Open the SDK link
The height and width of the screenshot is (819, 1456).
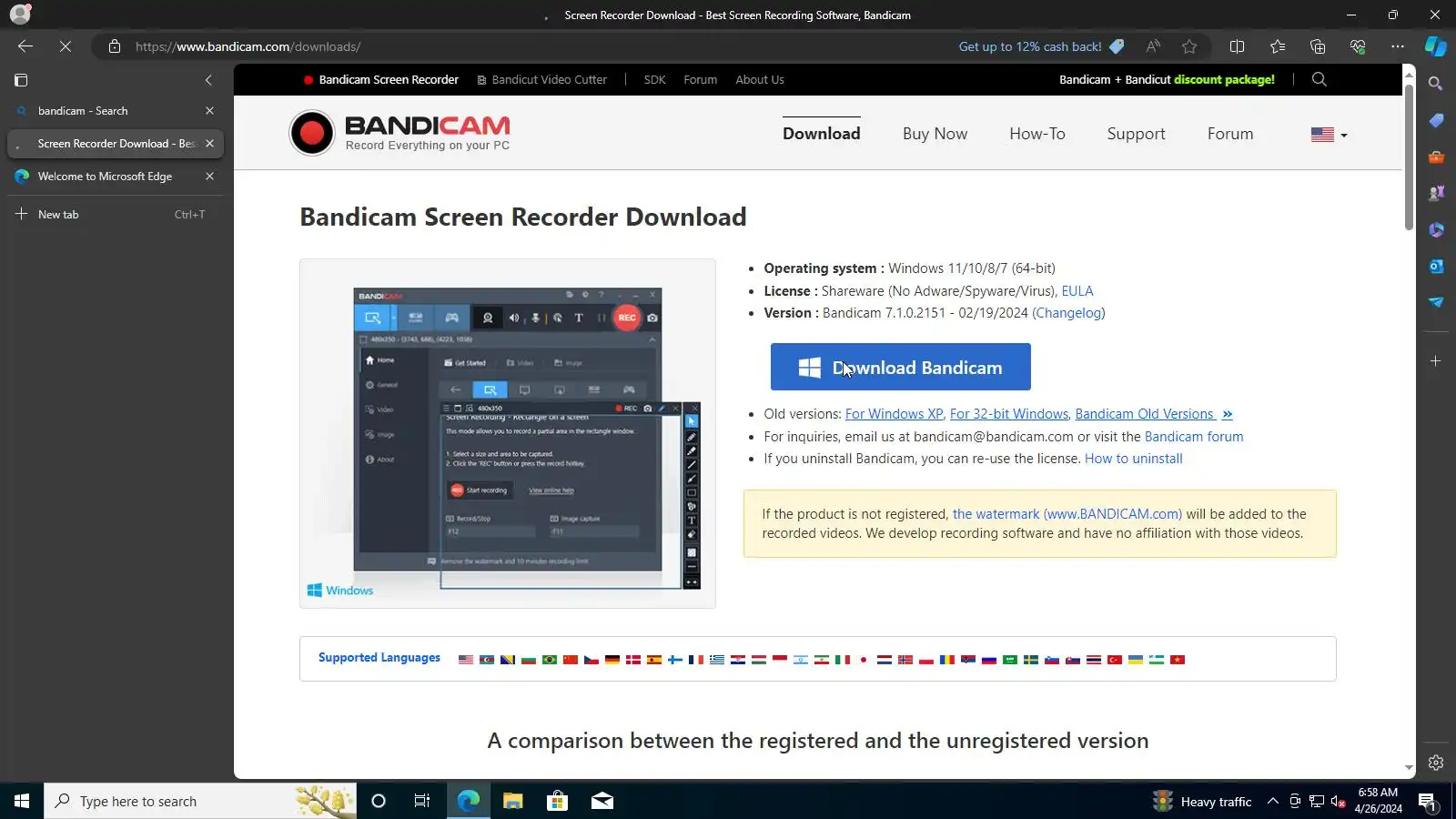click(x=654, y=80)
